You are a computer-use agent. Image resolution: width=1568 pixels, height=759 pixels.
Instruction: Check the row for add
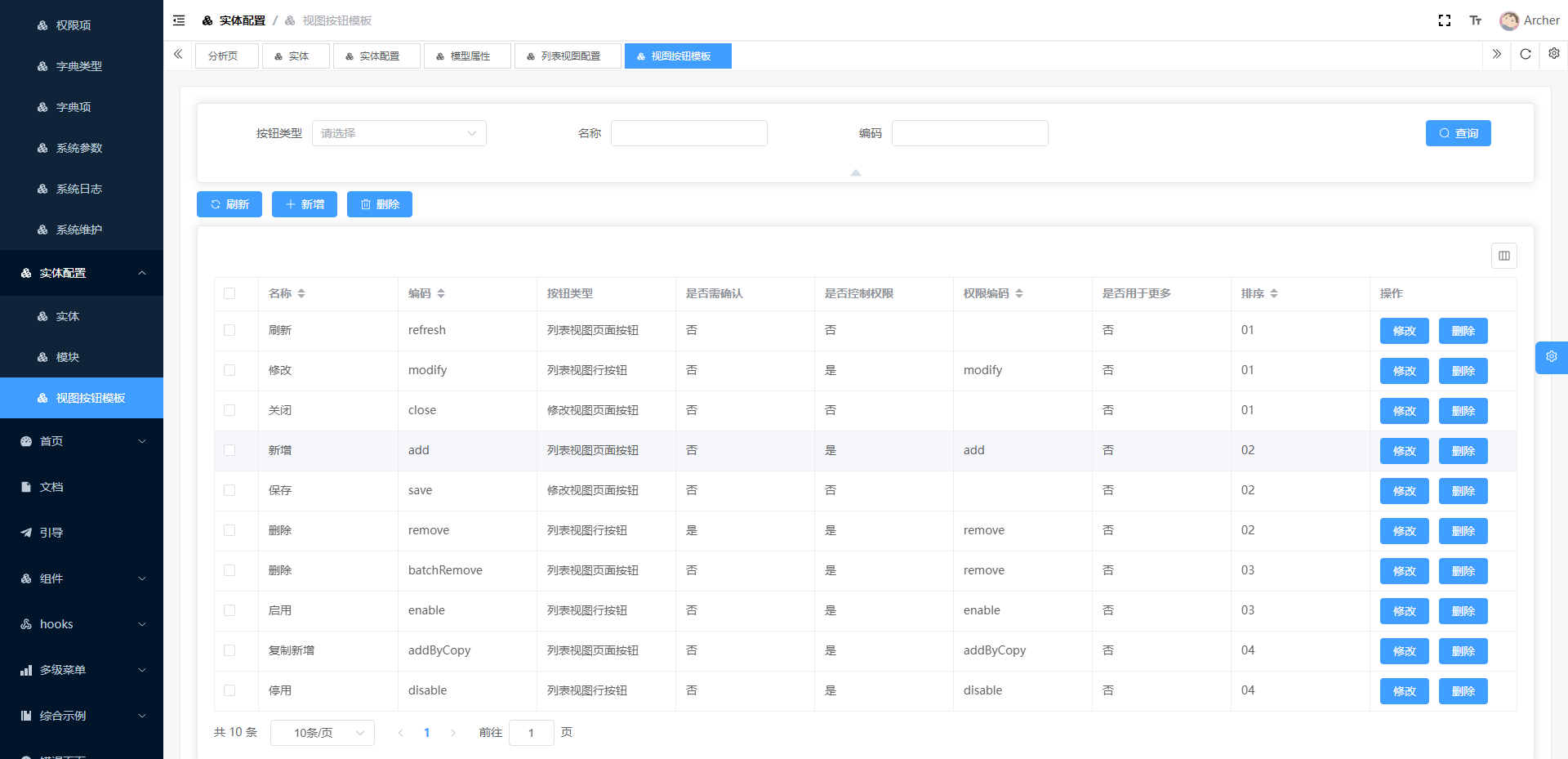(229, 450)
